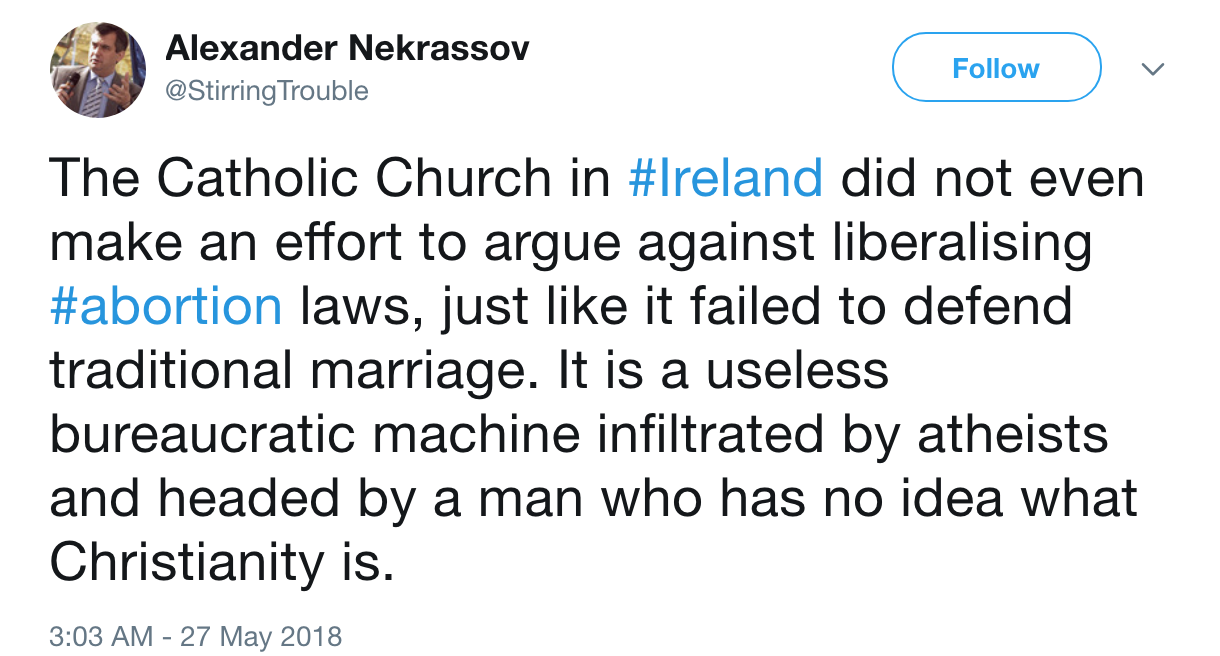1220x656 pixels.
Task: Open Alexander Nekrassov's profile photo
Action: (x=98, y=70)
